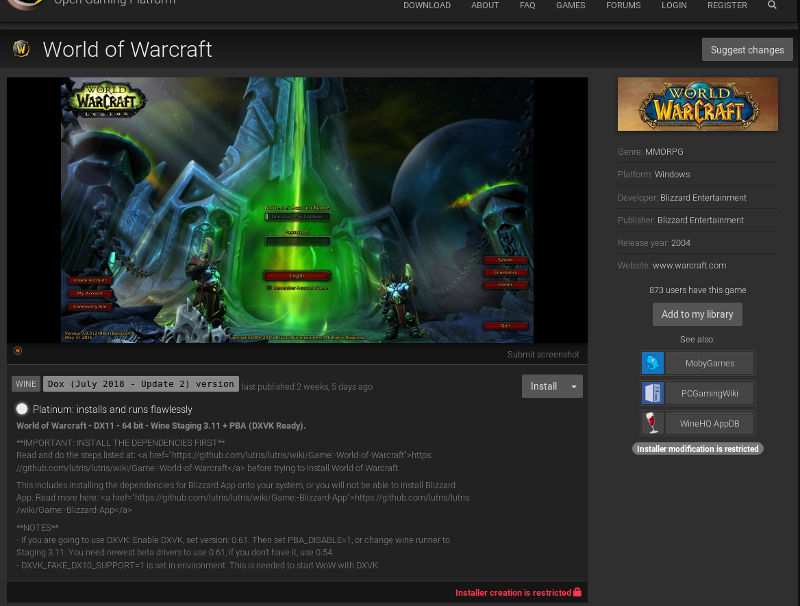Open the GAMES menu item

pos(571,5)
